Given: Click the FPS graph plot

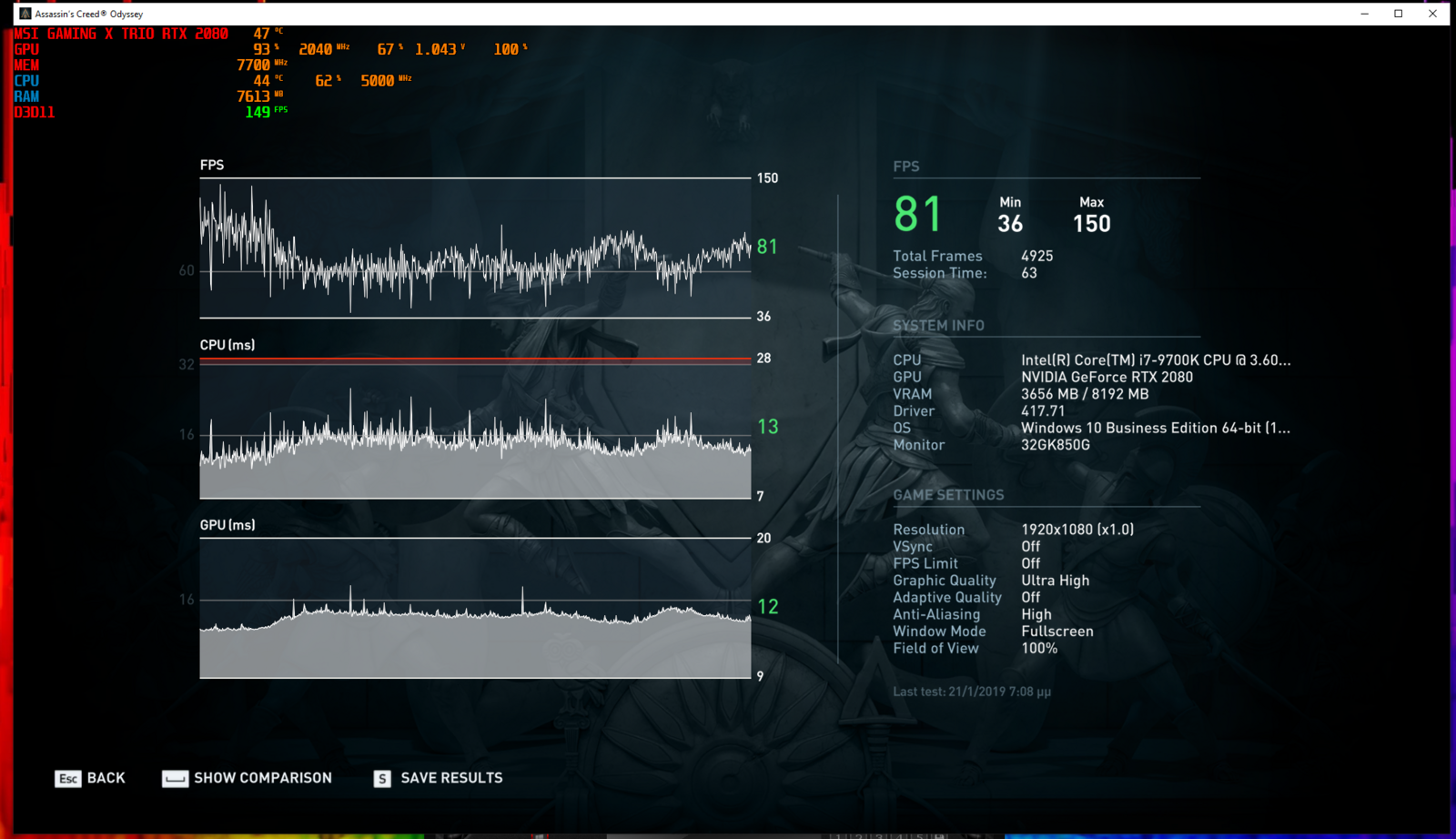Looking at the screenshot, I should (x=475, y=248).
